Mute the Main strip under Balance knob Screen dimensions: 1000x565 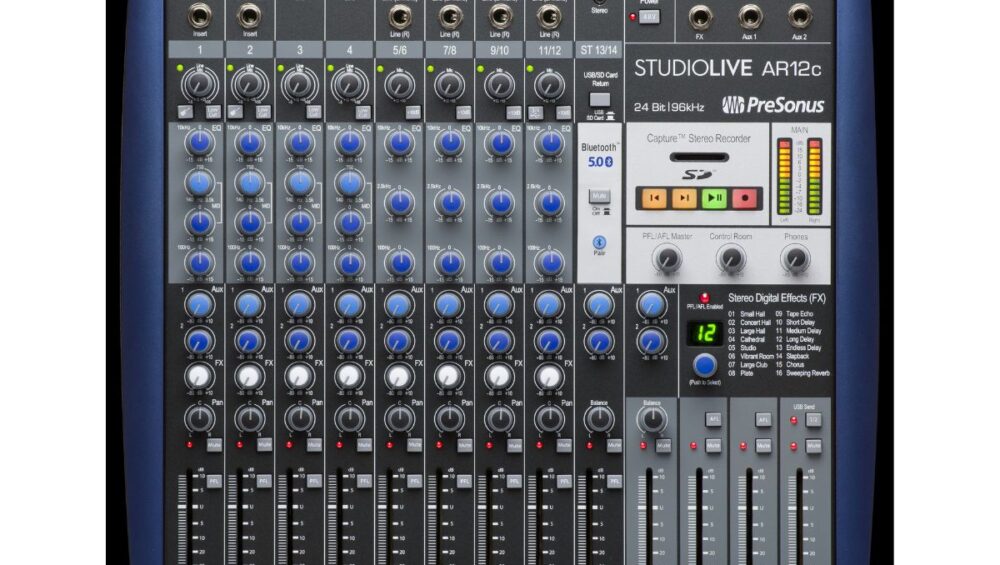[x=663, y=445]
